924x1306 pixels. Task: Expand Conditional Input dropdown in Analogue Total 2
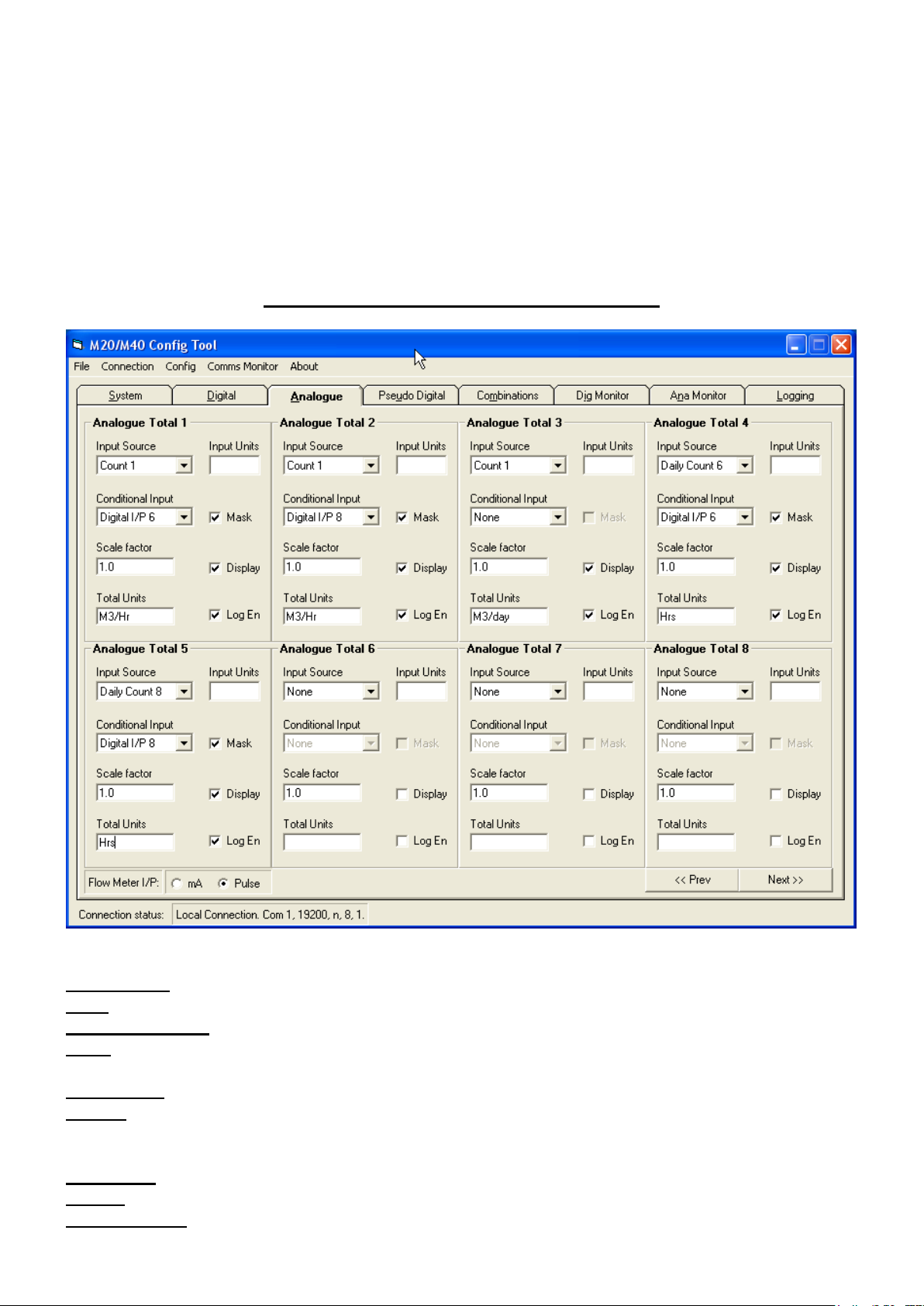pos(371,518)
